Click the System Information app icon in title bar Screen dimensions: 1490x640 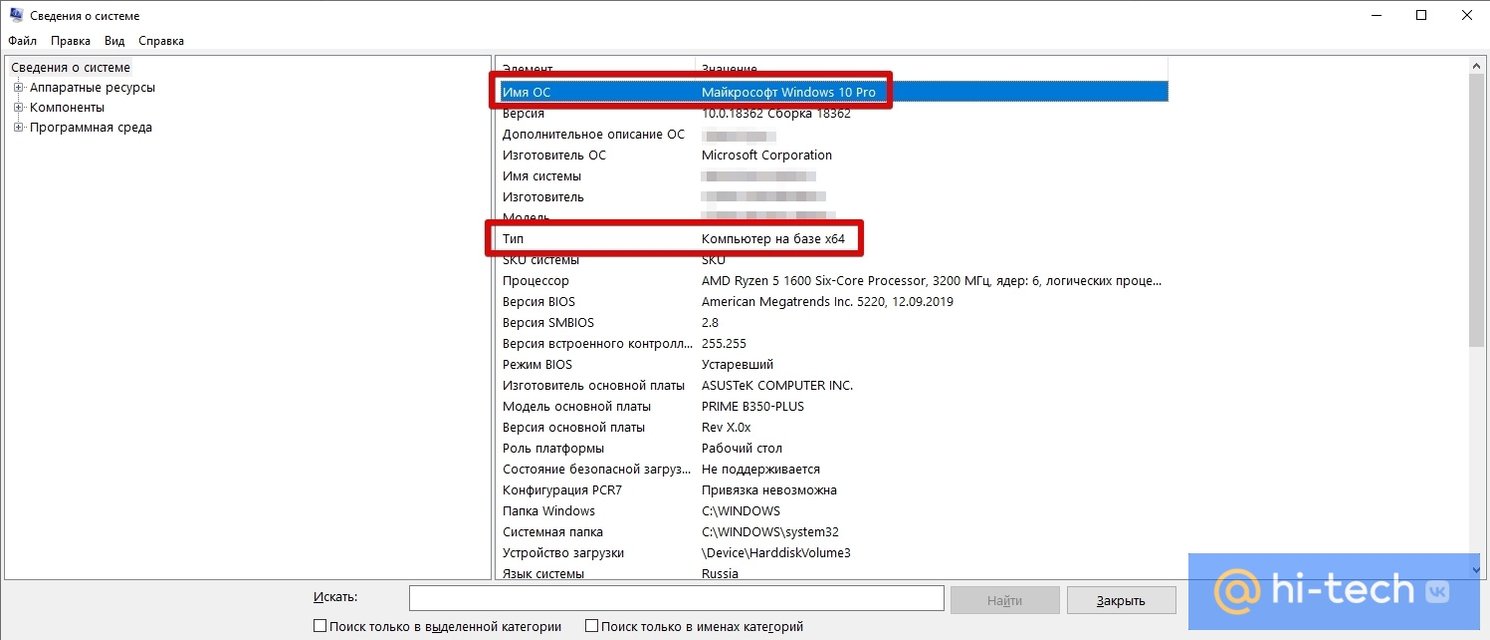coord(16,15)
